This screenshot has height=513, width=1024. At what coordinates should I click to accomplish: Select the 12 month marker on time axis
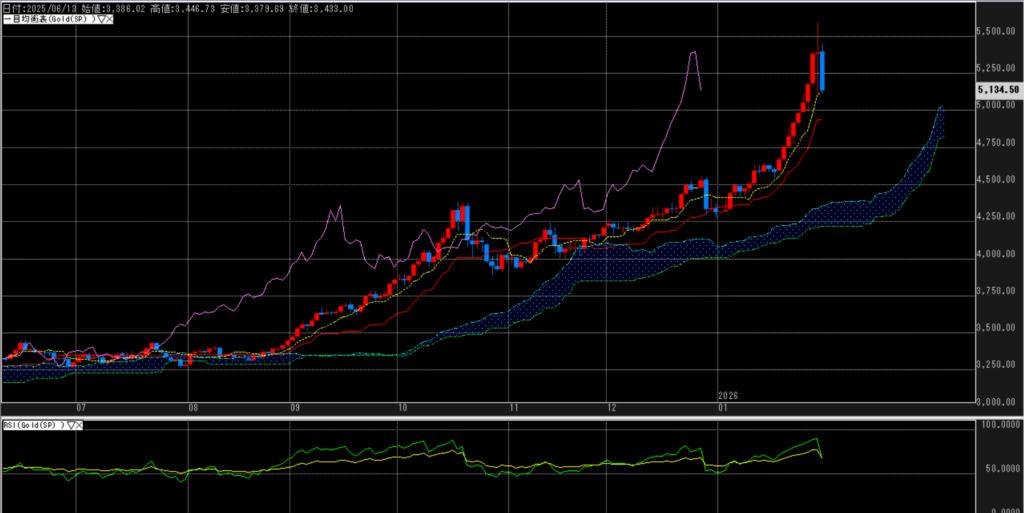(x=610, y=408)
